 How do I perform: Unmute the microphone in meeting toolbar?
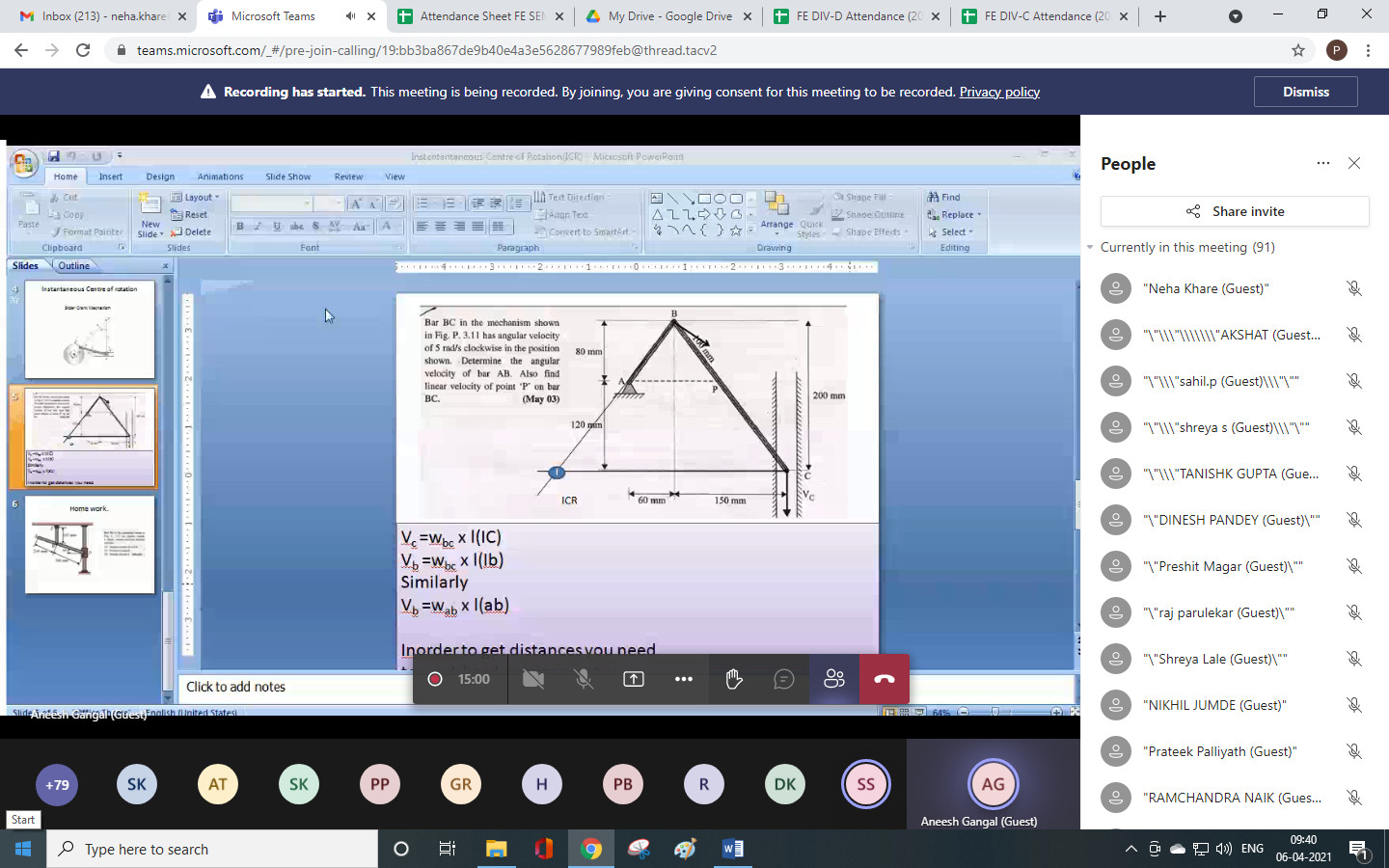coord(584,679)
